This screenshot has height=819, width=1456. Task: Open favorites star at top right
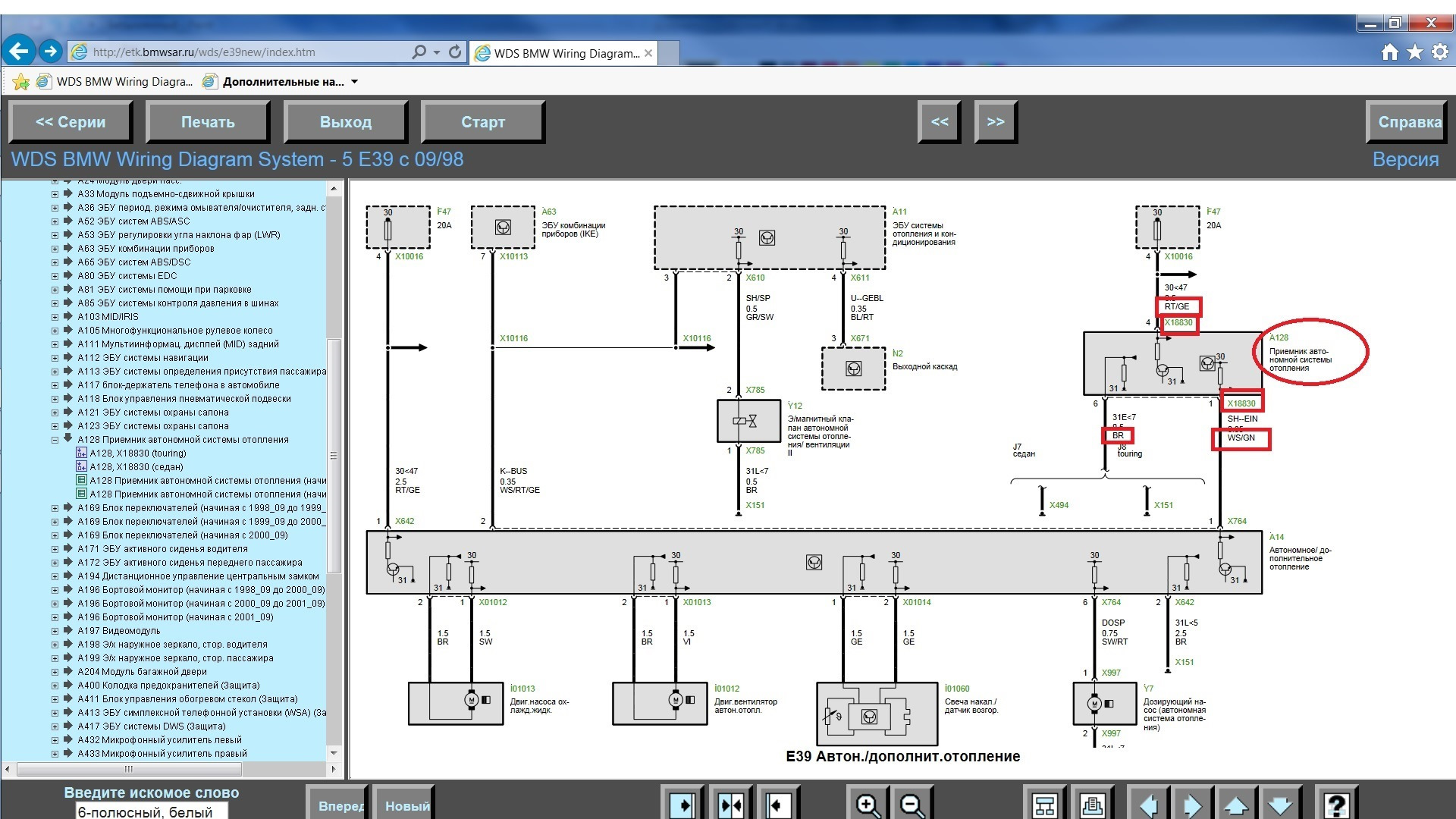[x=1415, y=52]
